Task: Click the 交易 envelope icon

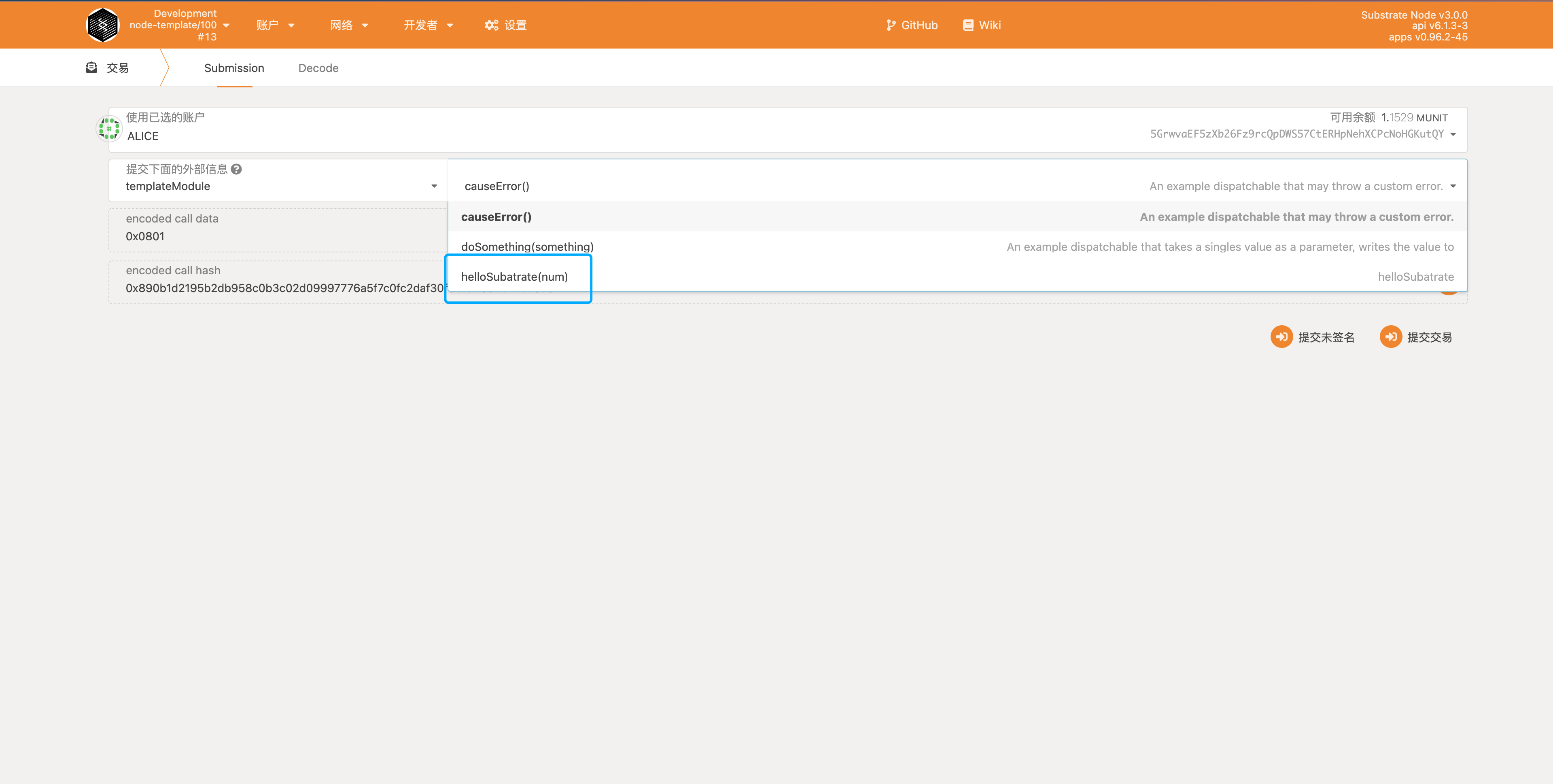Action: 91,68
